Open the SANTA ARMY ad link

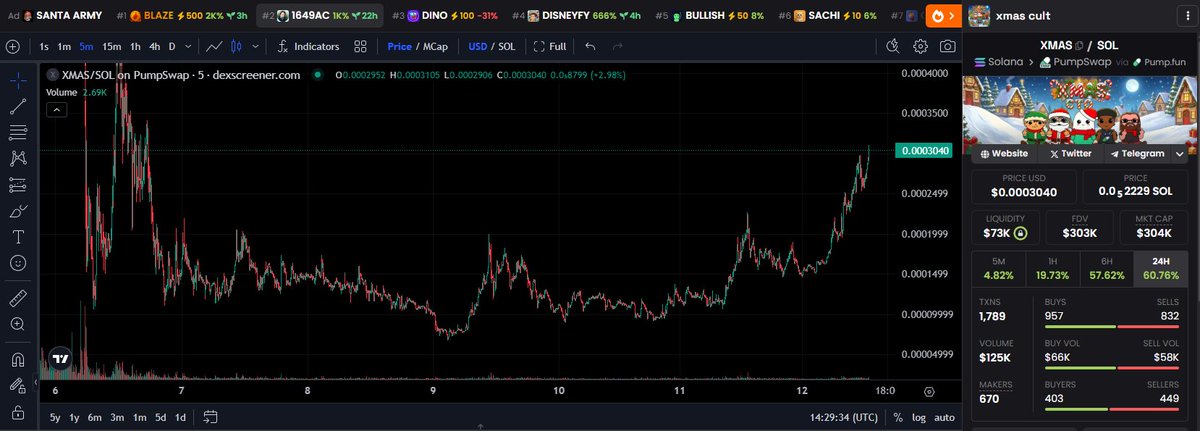(x=62, y=16)
